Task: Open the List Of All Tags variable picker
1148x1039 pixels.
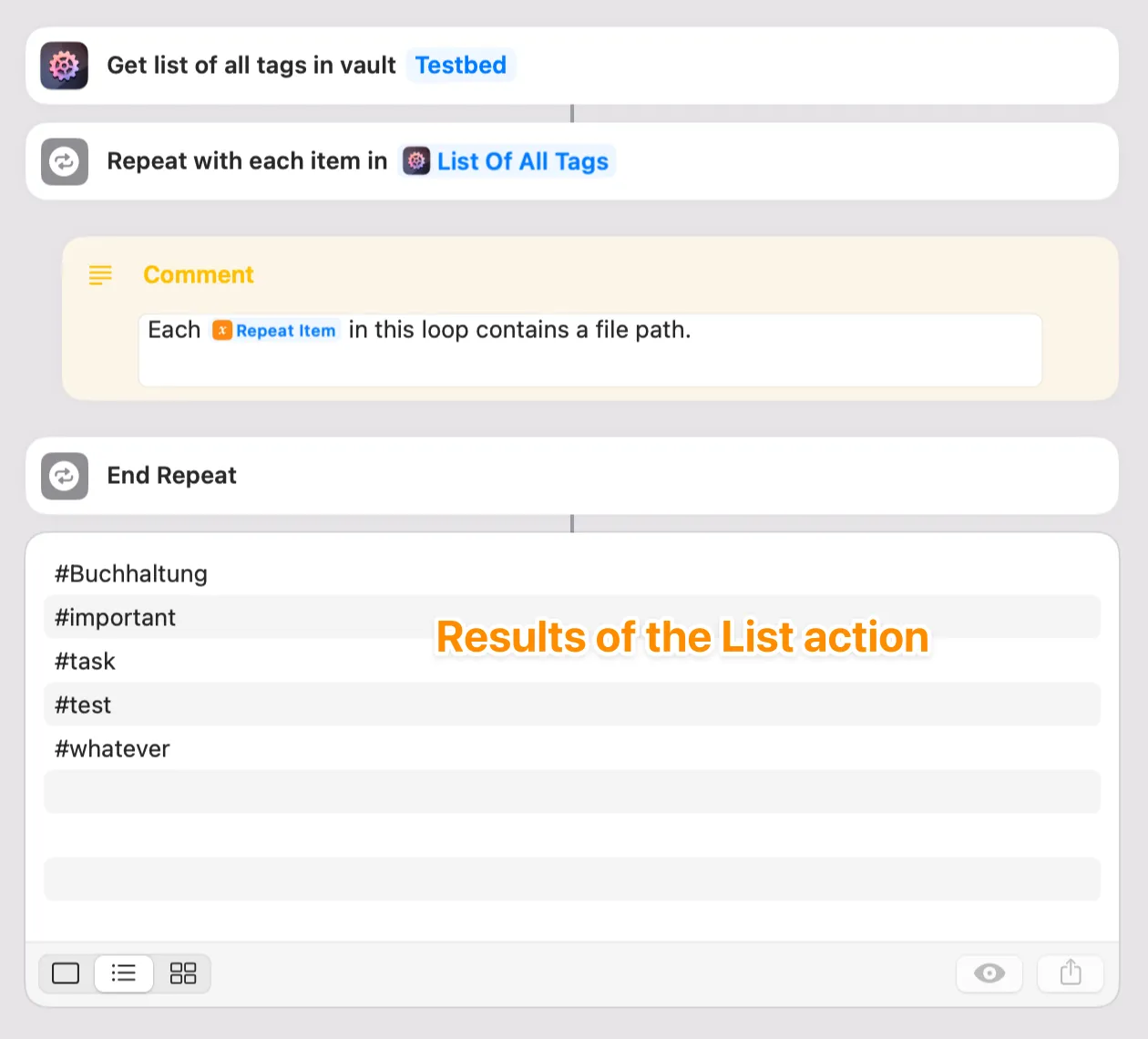Action: coord(523,160)
